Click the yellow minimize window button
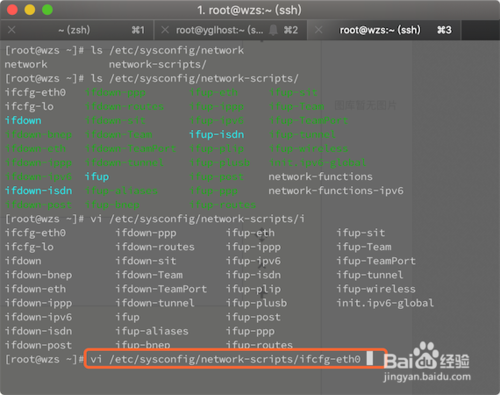The height and width of the screenshot is (395, 500). [x=30, y=10]
